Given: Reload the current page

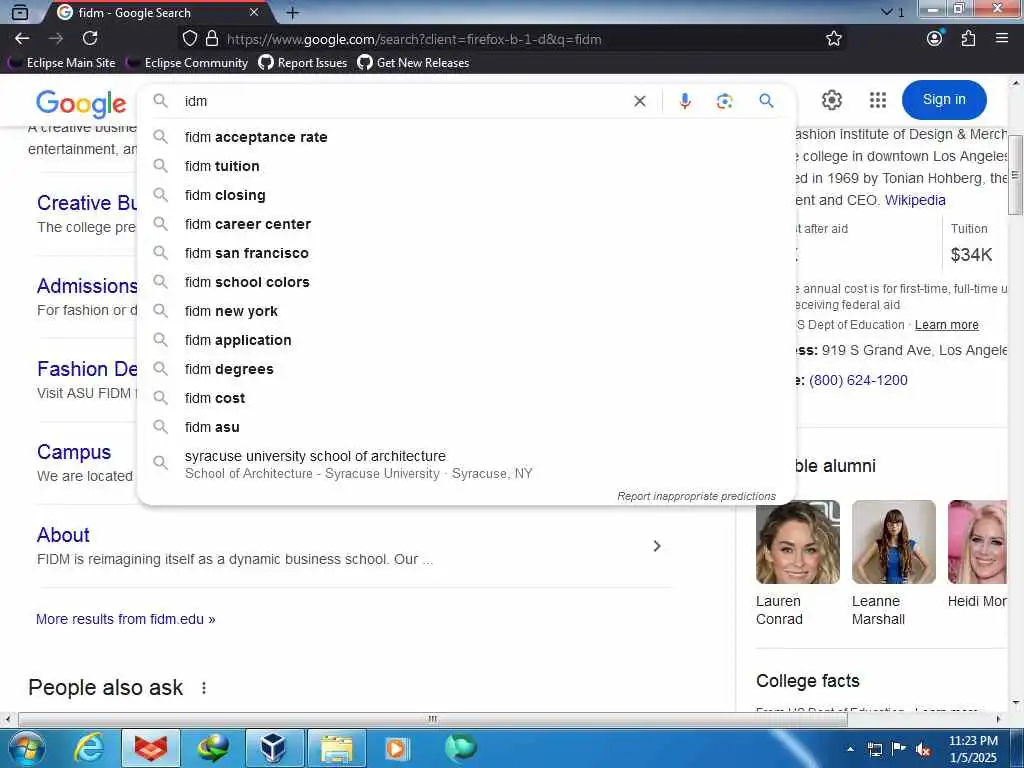Looking at the screenshot, I should tap(90, 39).
